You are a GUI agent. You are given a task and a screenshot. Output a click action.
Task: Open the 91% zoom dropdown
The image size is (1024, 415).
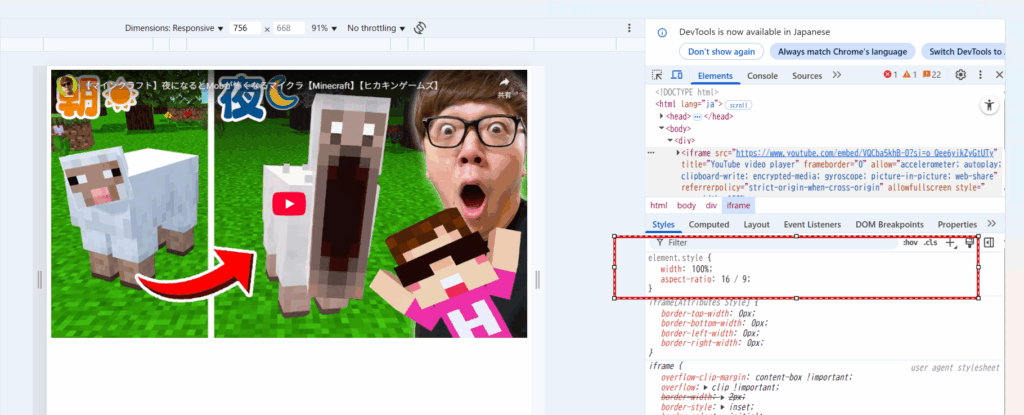pos(324,28)
